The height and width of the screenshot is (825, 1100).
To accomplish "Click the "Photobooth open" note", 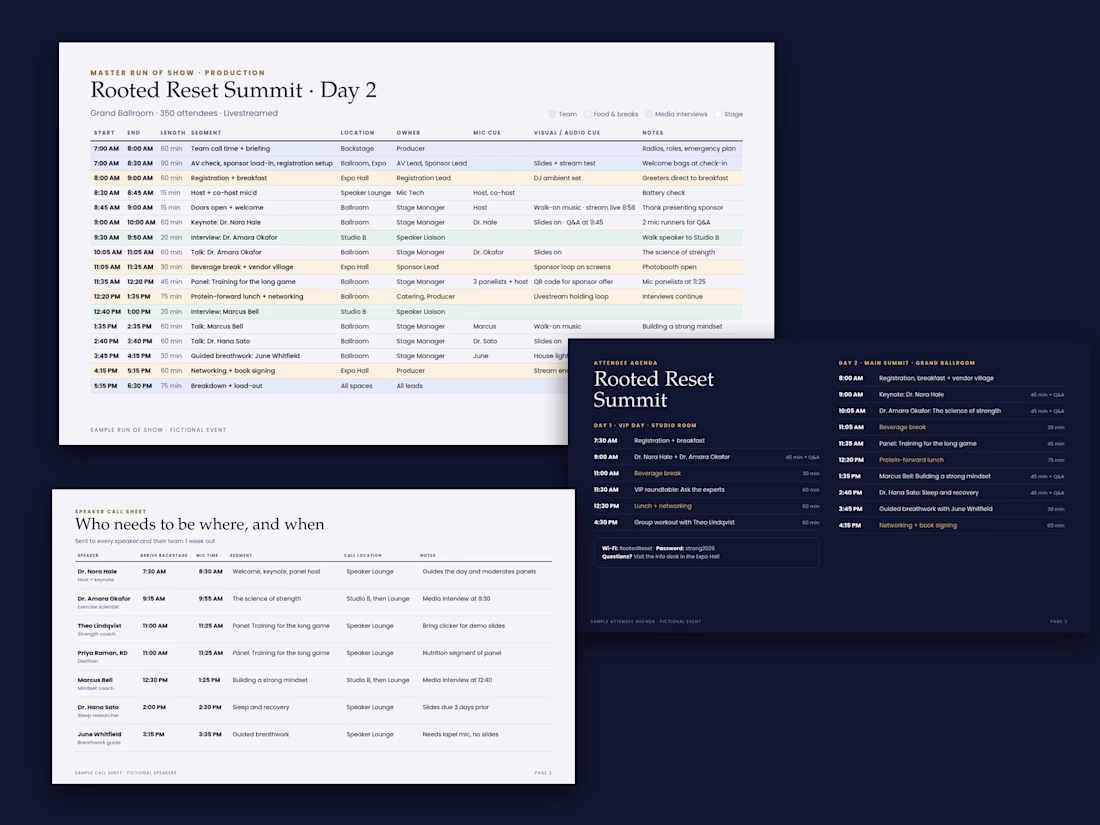I will click(669, 267).
